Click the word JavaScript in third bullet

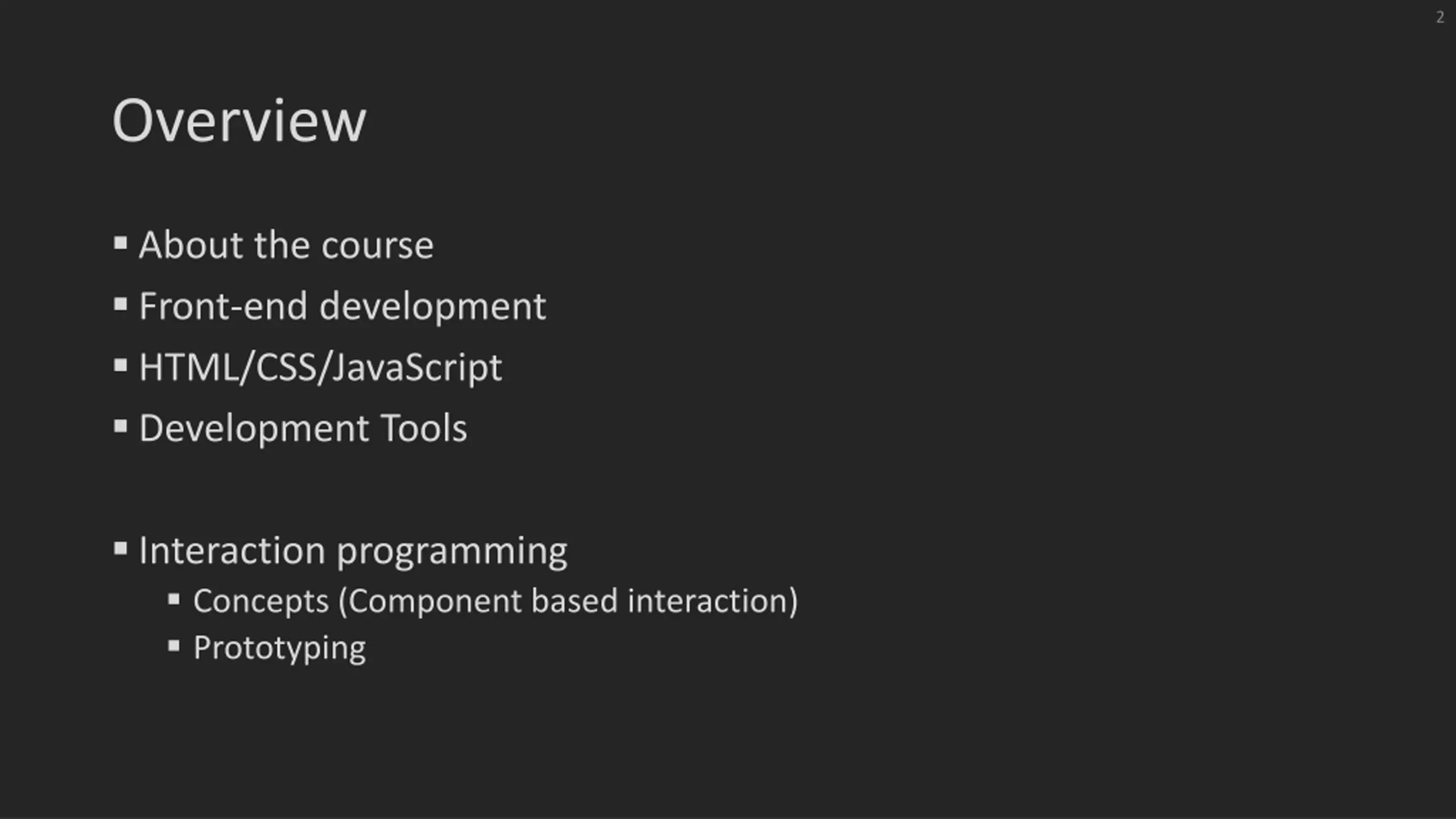click(x=417, y=368)
